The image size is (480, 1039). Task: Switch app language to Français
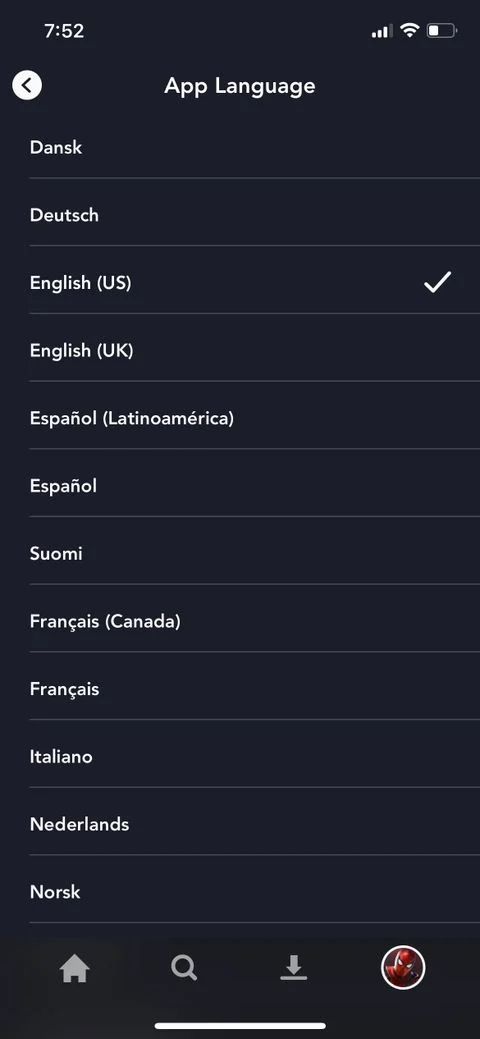[240, 688]
